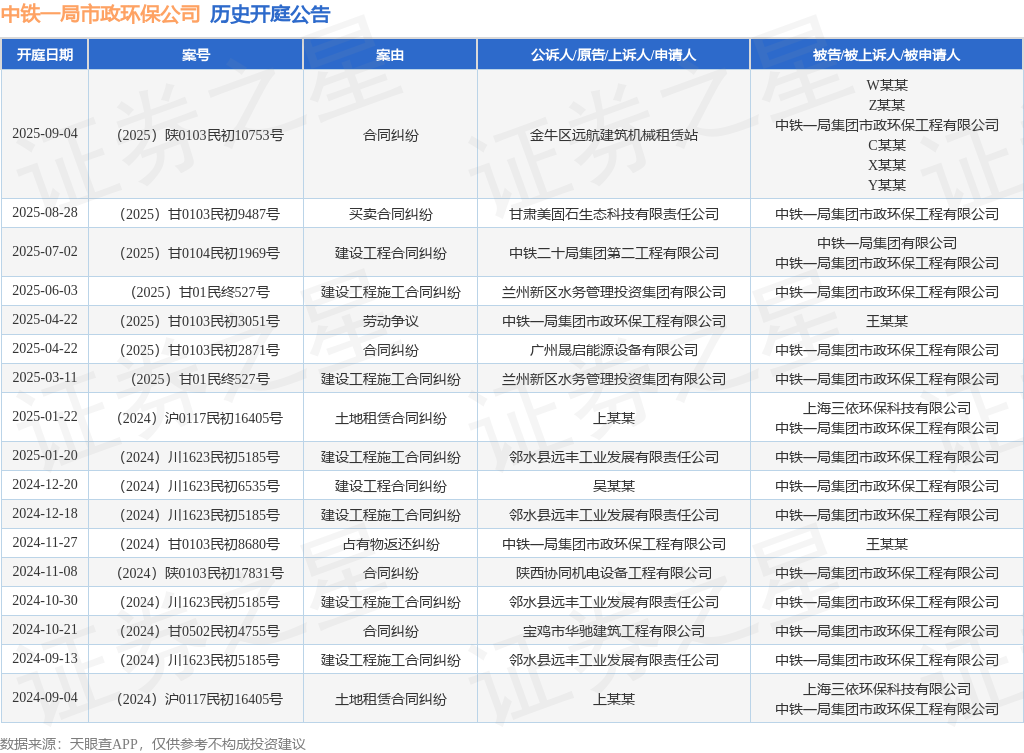
Task: Click the date 2024-10-30
Action: pos(45,600)
